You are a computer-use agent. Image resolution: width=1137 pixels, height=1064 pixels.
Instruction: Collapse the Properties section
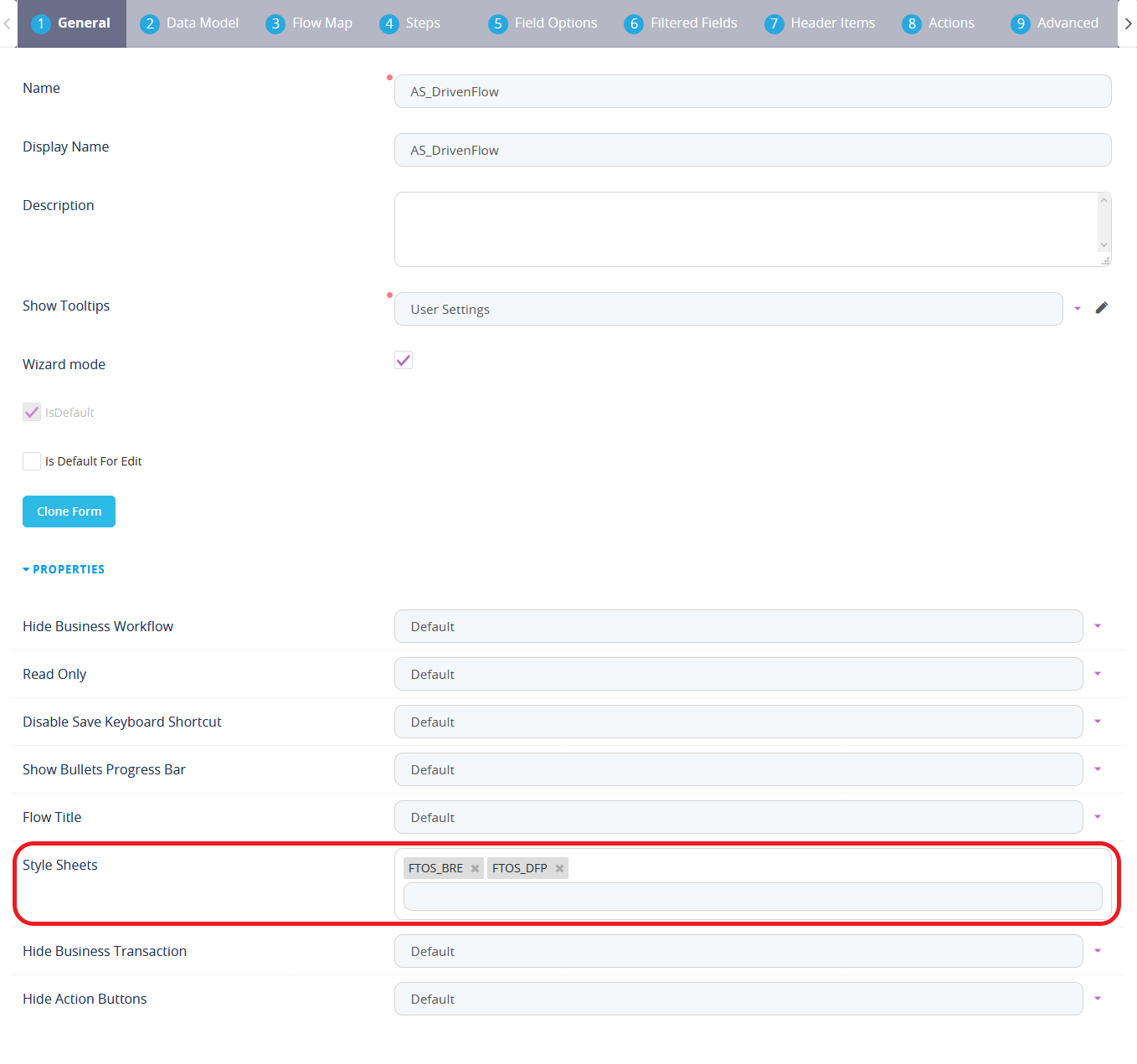click(x=64, y=569)
